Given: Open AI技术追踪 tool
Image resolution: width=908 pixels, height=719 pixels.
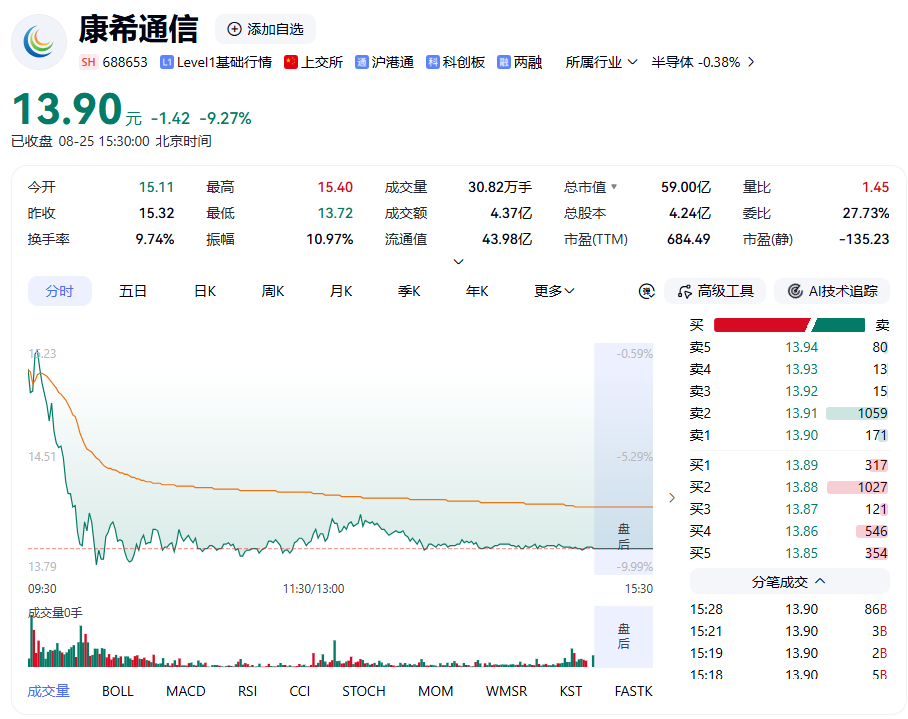Looking at the screenshot, I should (x=832, y=291).
